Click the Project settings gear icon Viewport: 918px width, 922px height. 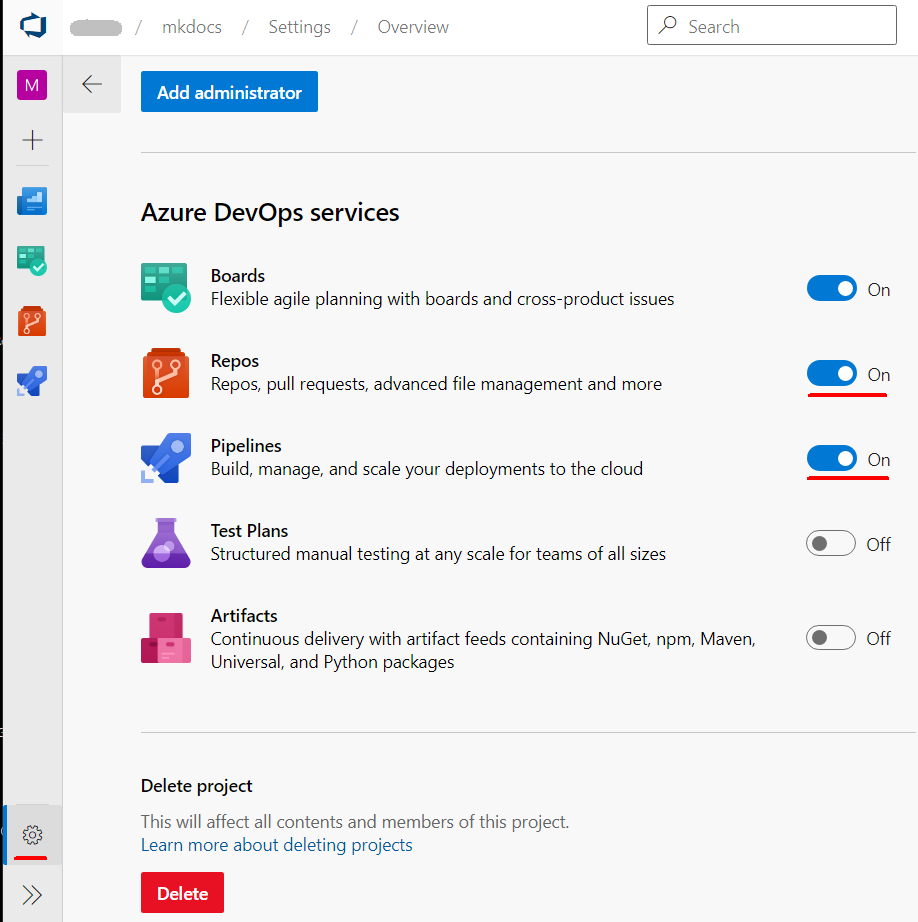[32, 834]
